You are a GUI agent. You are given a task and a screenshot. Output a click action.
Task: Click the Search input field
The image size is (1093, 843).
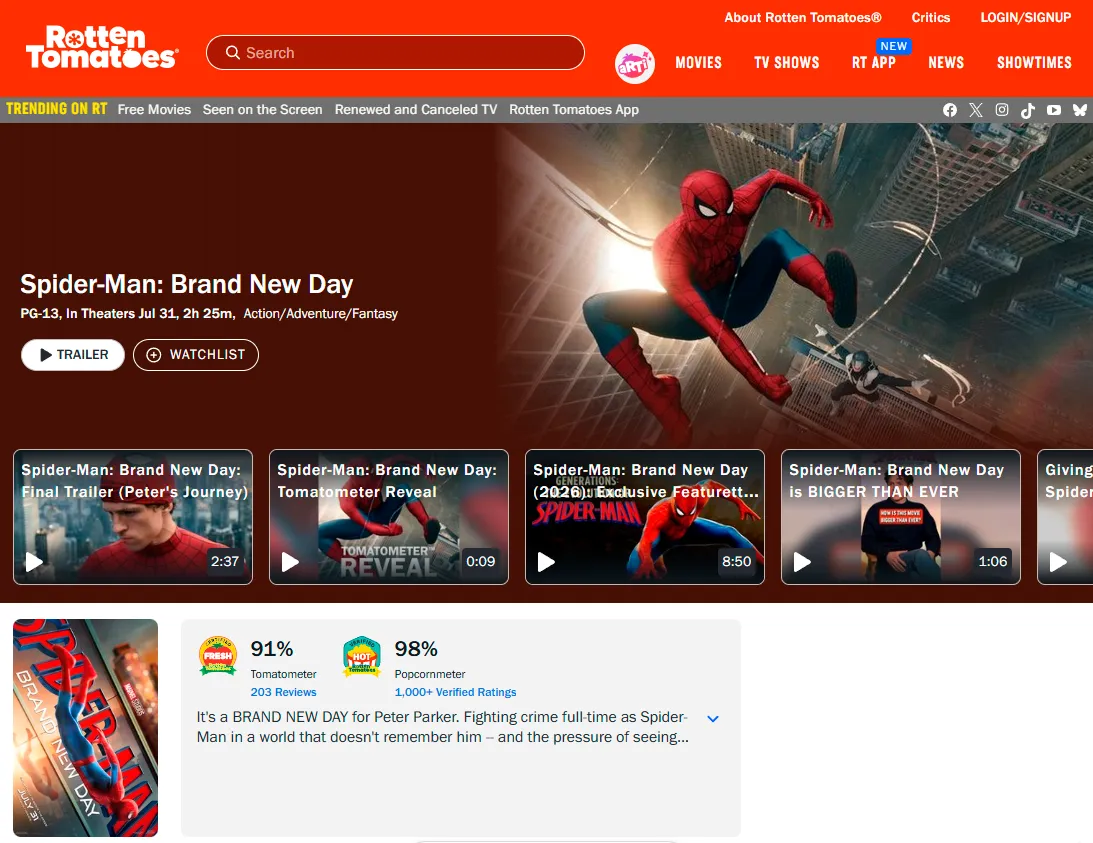pyautogui.click(x=395, y=53)
